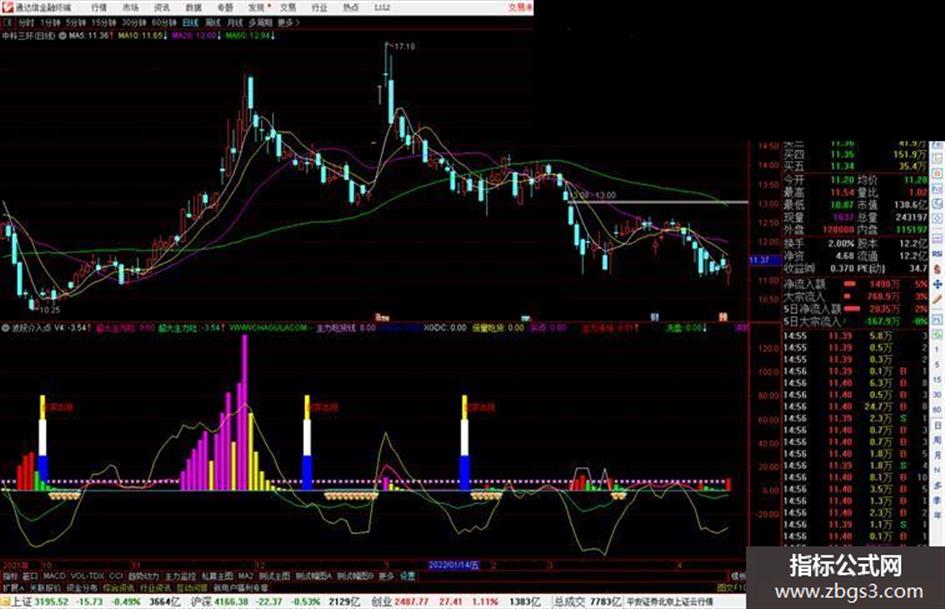Select the pencil drawing tool in sidebar
The image size is (945, 609).
point(937,299)
